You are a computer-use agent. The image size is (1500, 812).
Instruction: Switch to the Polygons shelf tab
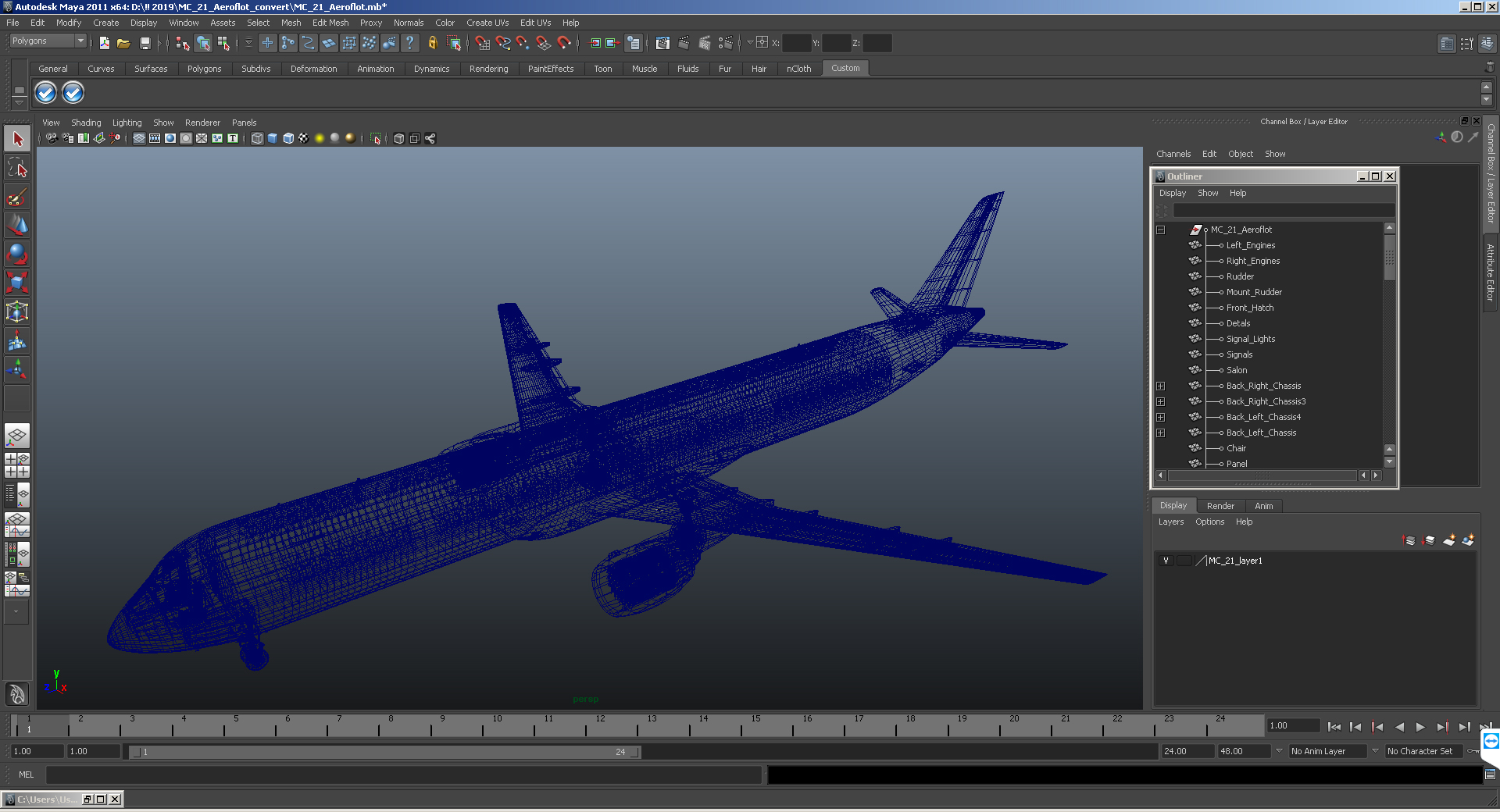204,69
